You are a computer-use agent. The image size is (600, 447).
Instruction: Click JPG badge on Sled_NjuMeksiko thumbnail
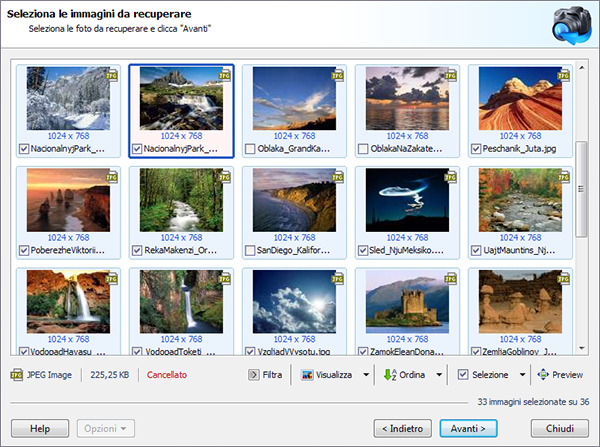point(451,177)
